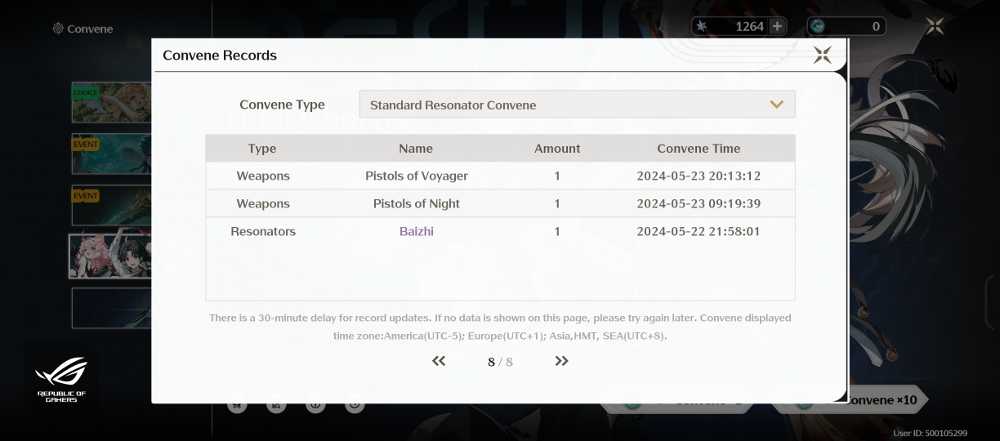Click the Convene Time column header
This screenshot has width=1000, height=441.
(699, 149)
